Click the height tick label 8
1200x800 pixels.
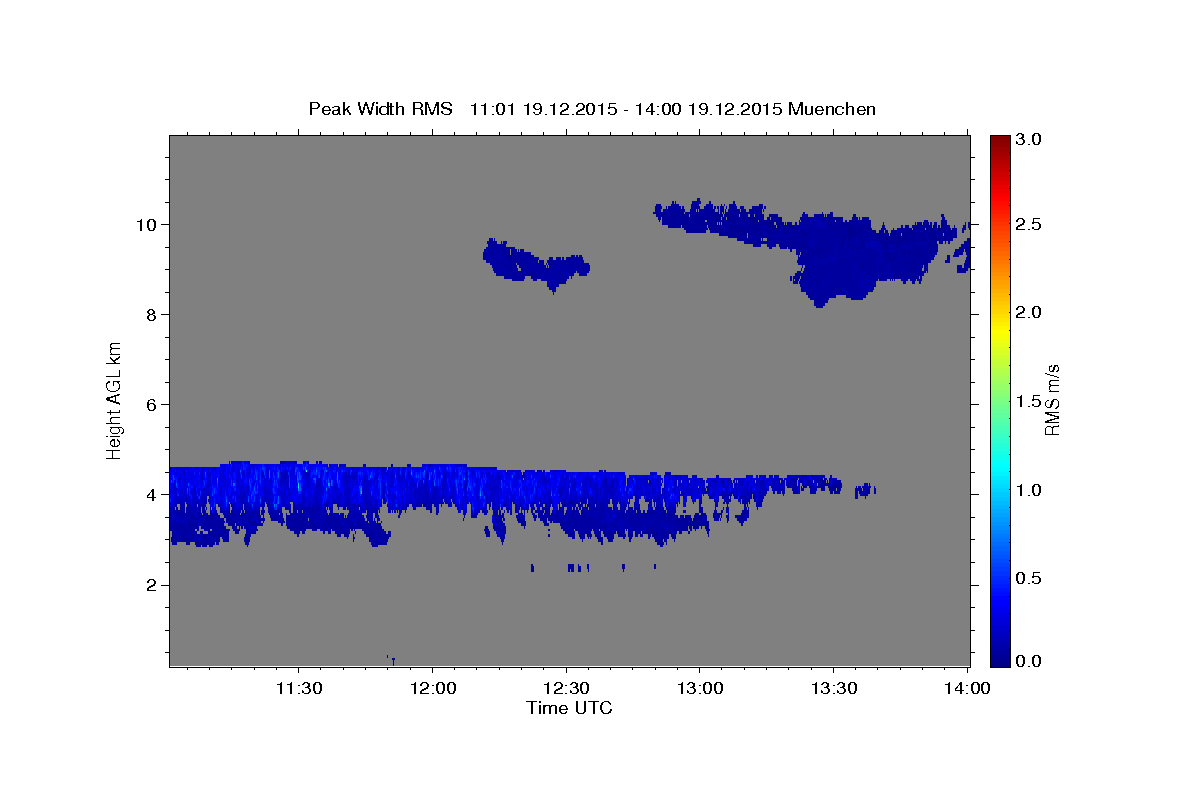click(154, 314)
